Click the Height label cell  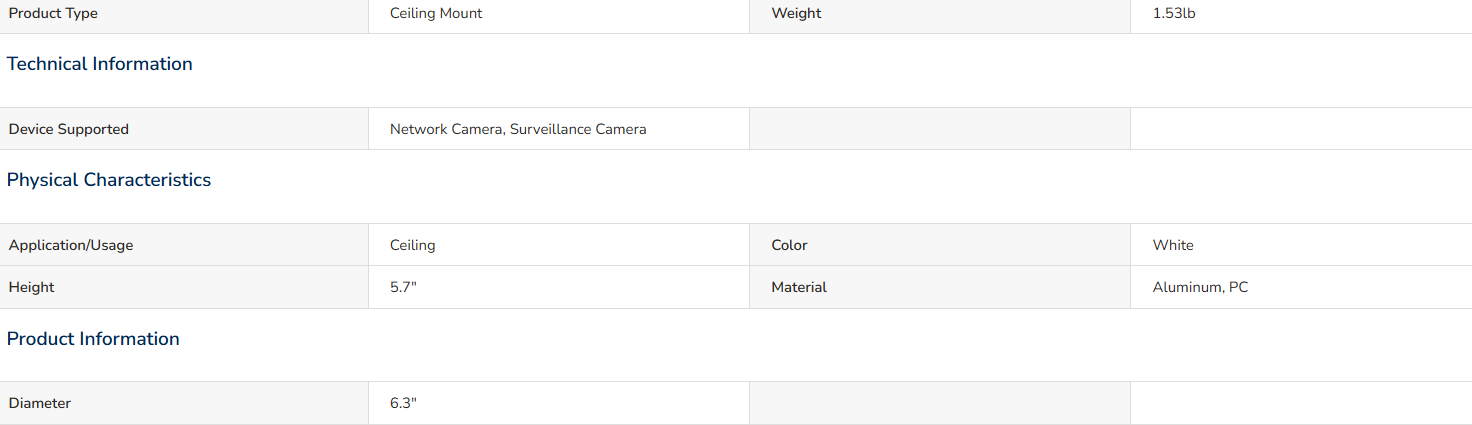(x=184, y=287)
